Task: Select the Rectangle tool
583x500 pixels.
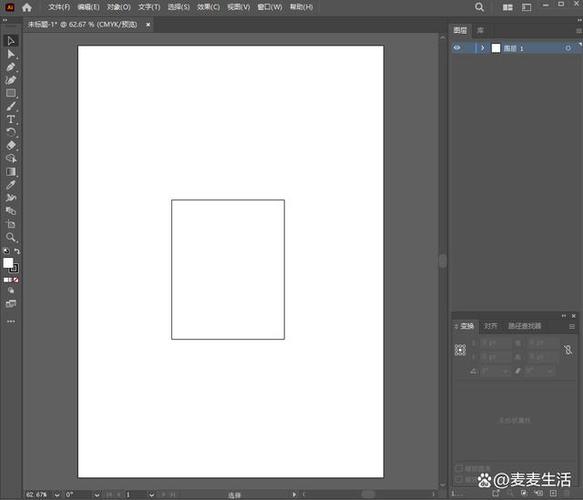Action: click(x=11, y=93)
